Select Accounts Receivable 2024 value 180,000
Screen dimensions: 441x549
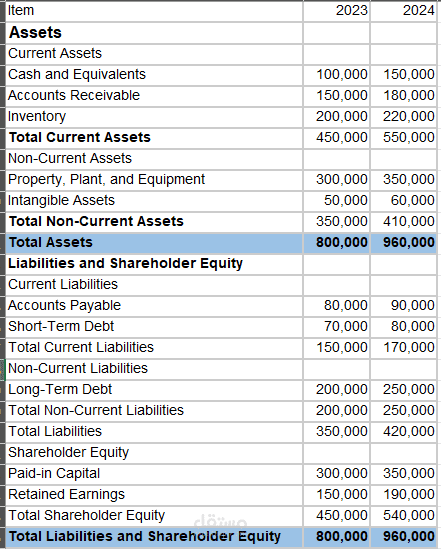tap(404, 96)
